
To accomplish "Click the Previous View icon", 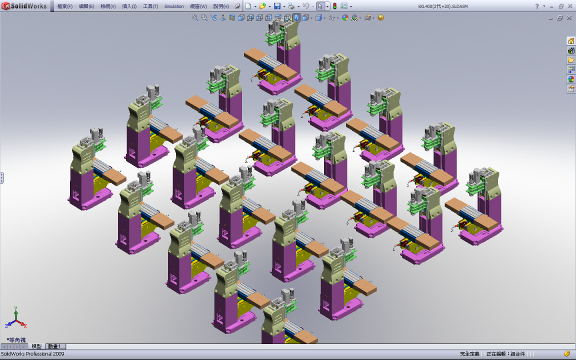I will [x=213, y=18].
